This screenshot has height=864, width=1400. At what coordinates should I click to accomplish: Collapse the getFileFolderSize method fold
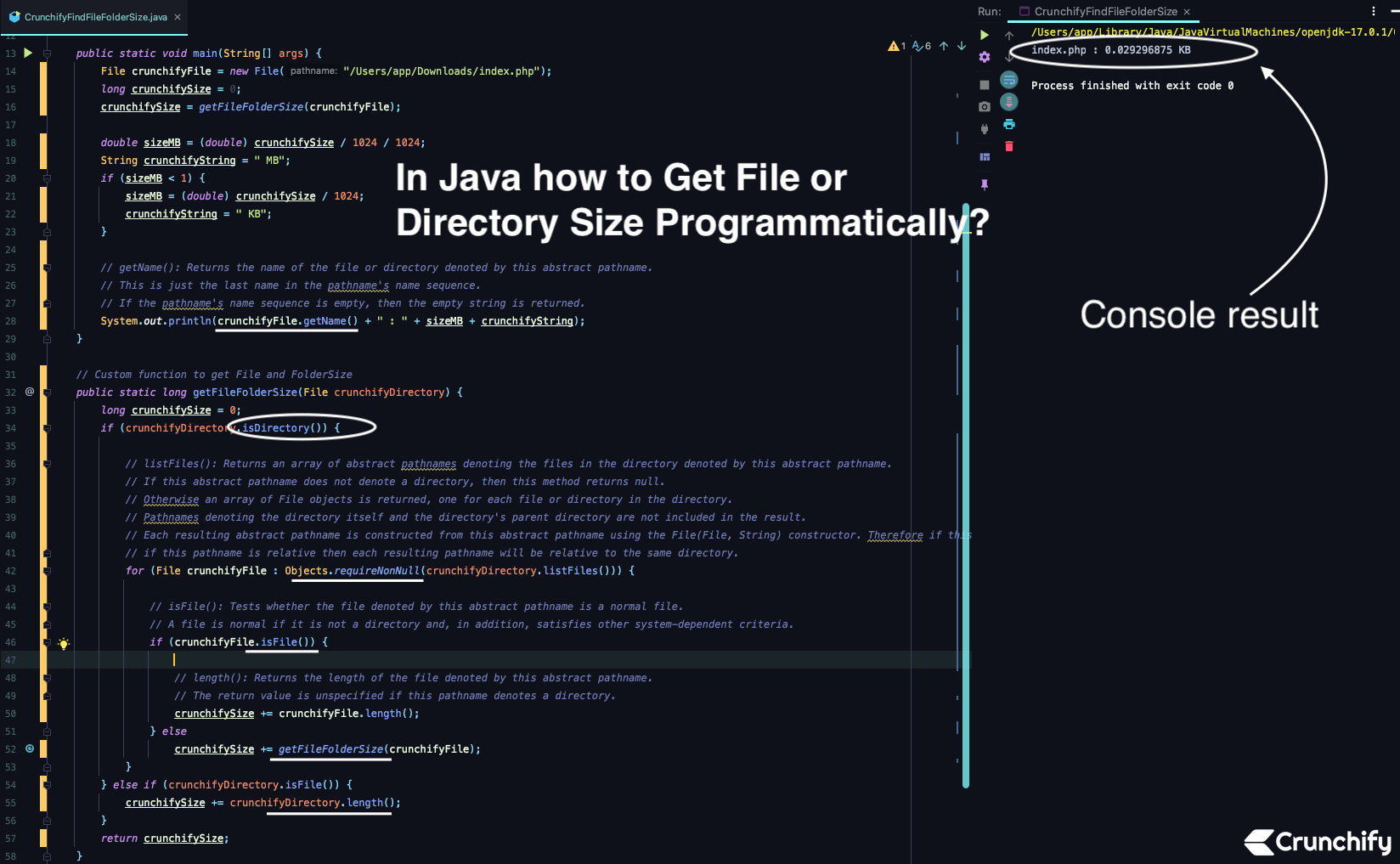[47, 392]
